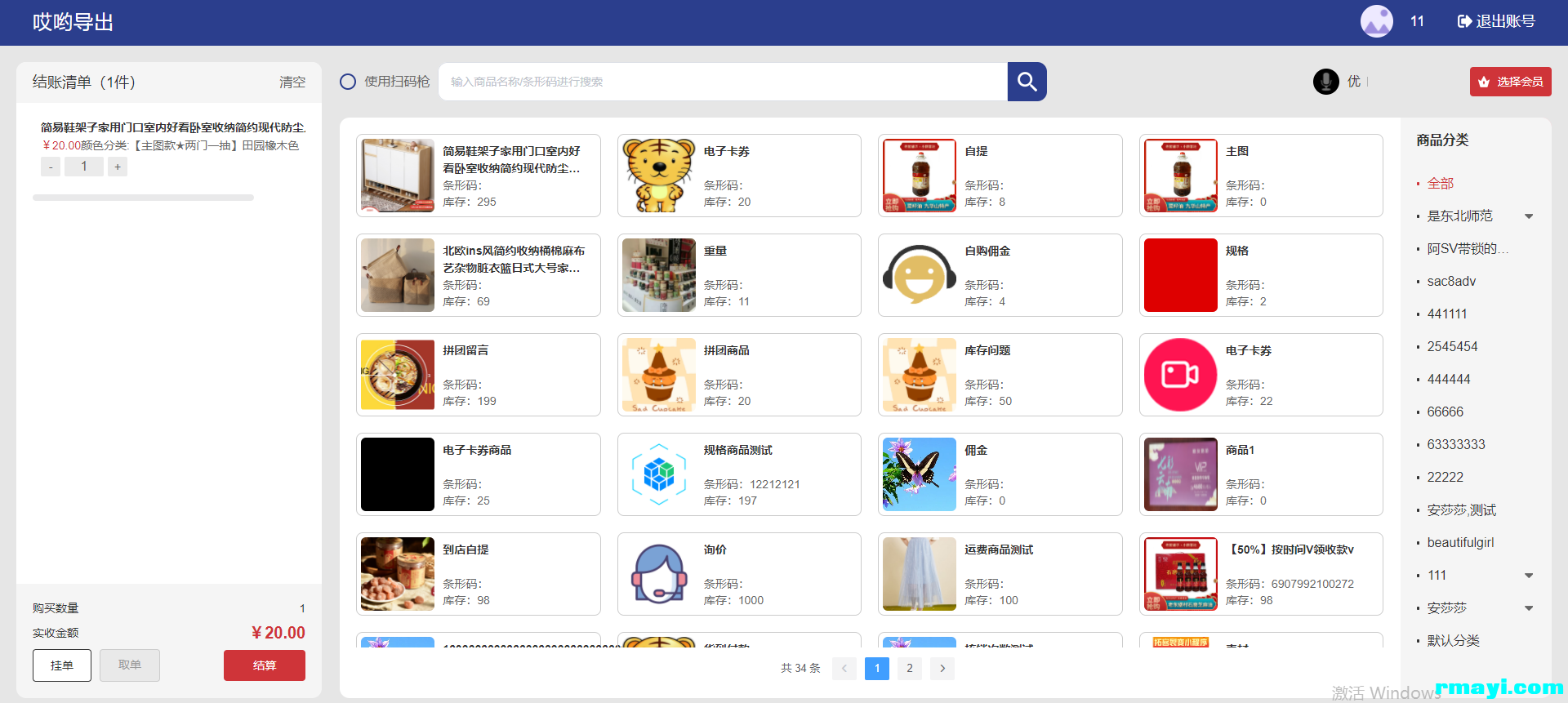The image size is (1568, 703).
Task: Select the 主图 oil bottle product
Action: (x=1181, y=176)
